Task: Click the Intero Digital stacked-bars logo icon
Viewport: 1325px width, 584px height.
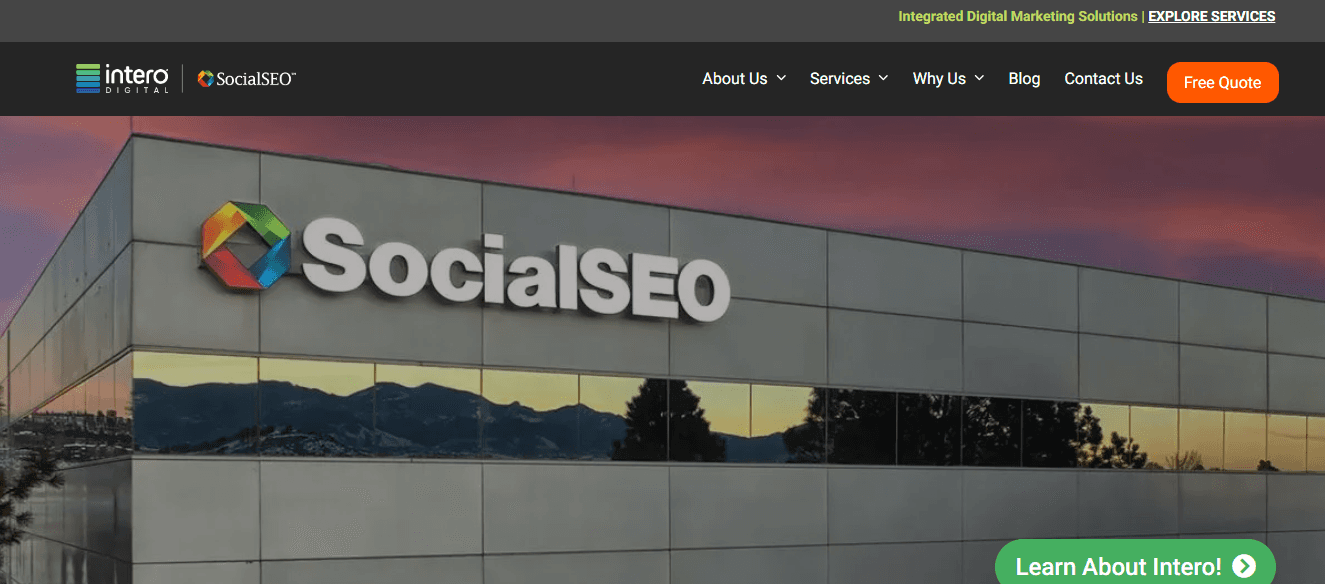Action: 88,78
